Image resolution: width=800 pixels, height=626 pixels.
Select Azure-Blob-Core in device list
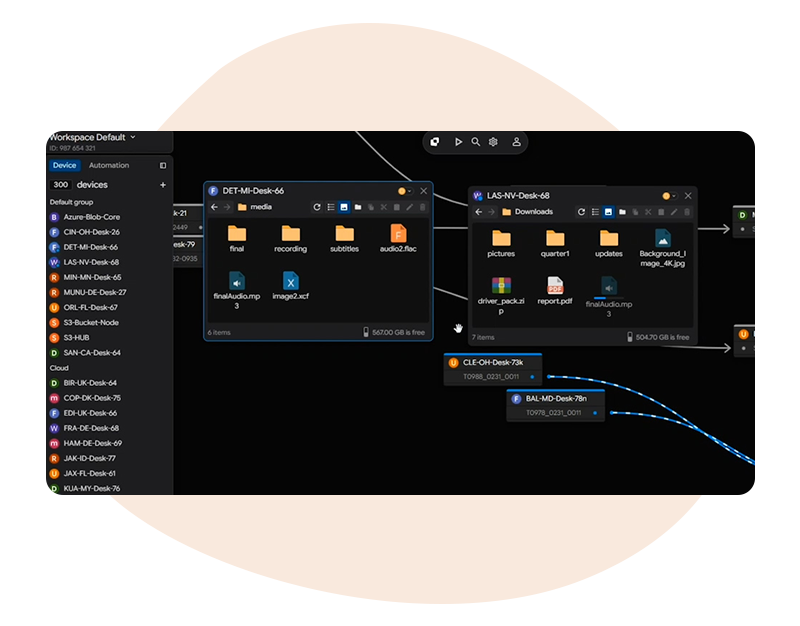coord(91,217)
